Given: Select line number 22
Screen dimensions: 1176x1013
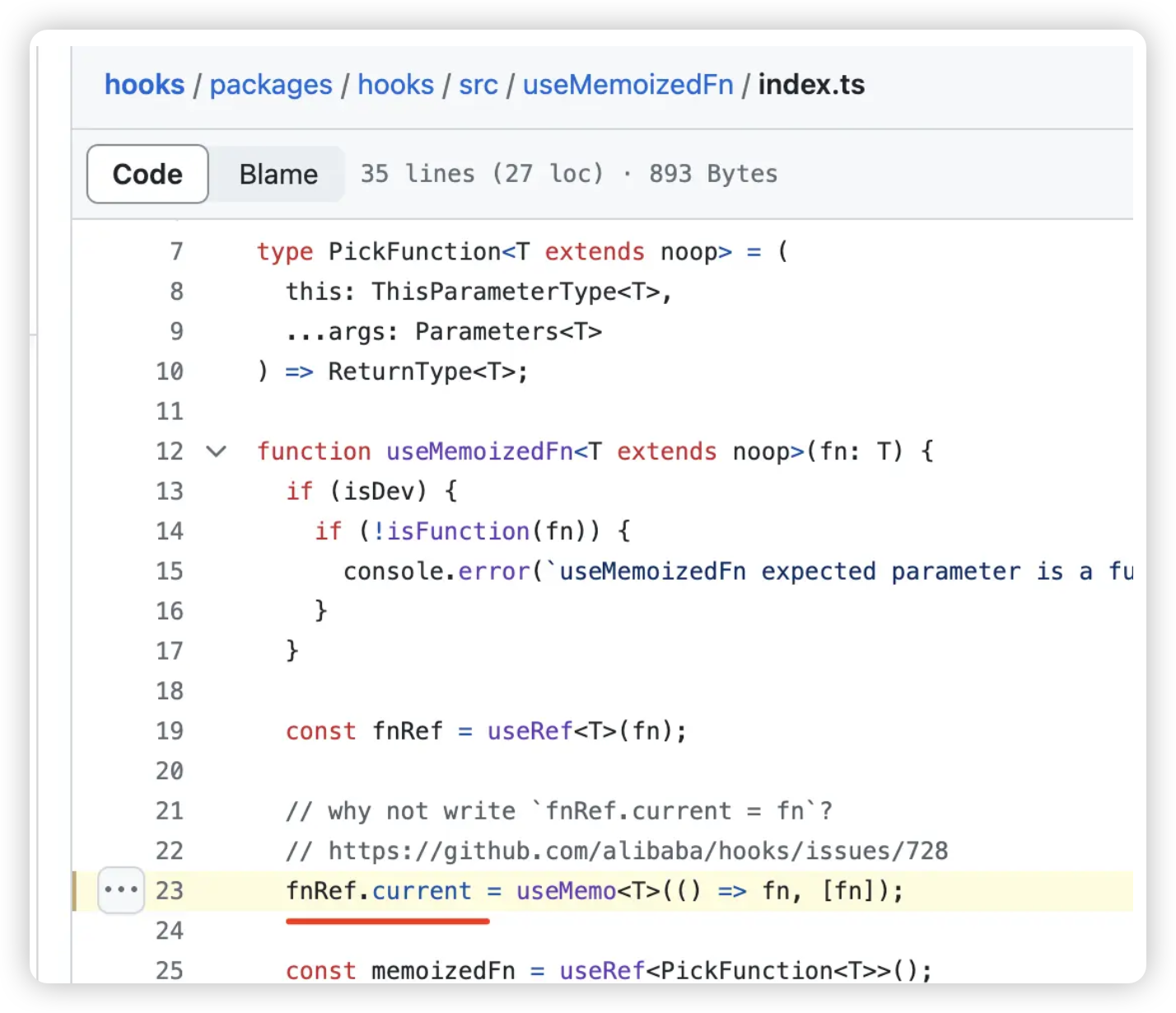Looking at the screenshot, I should (x=170, y=851).
